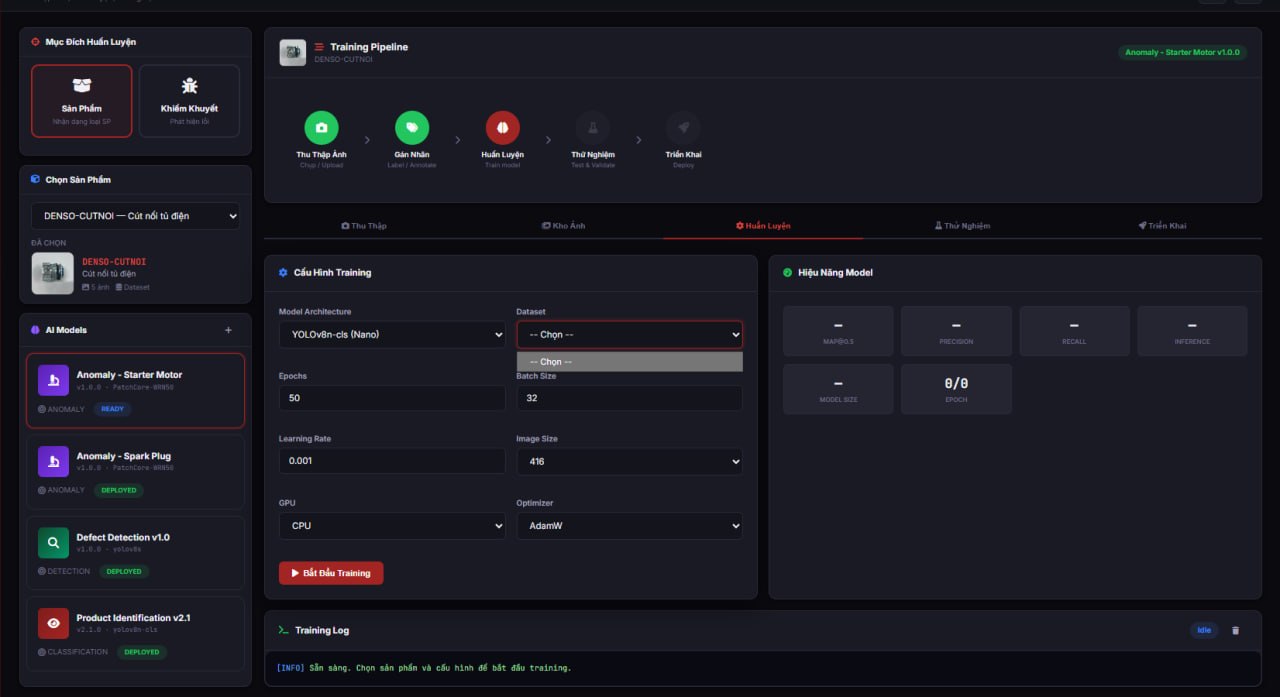Click the gear icon beside Cấu Hình Training
1280x697 pixels.
(x=284, y=272)
